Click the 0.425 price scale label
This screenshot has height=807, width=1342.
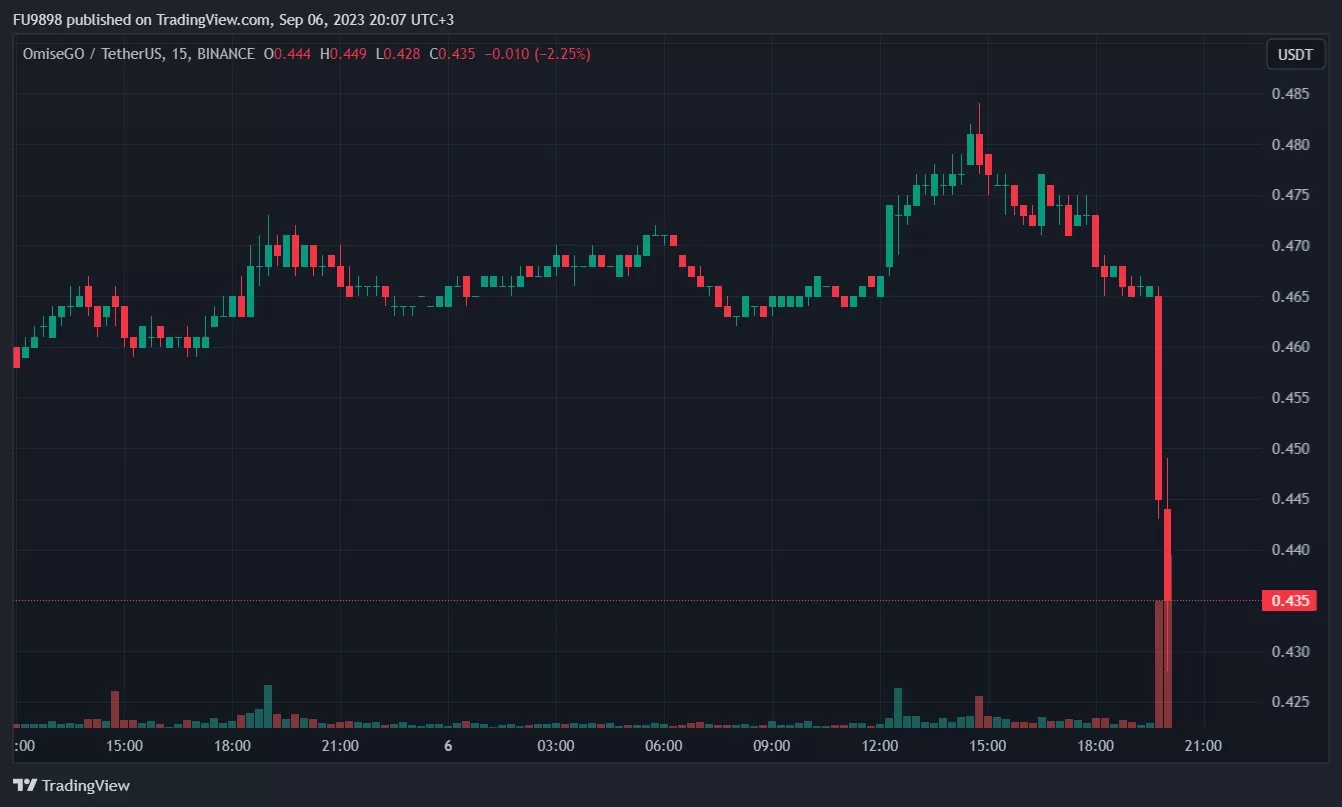[1290, 702]
